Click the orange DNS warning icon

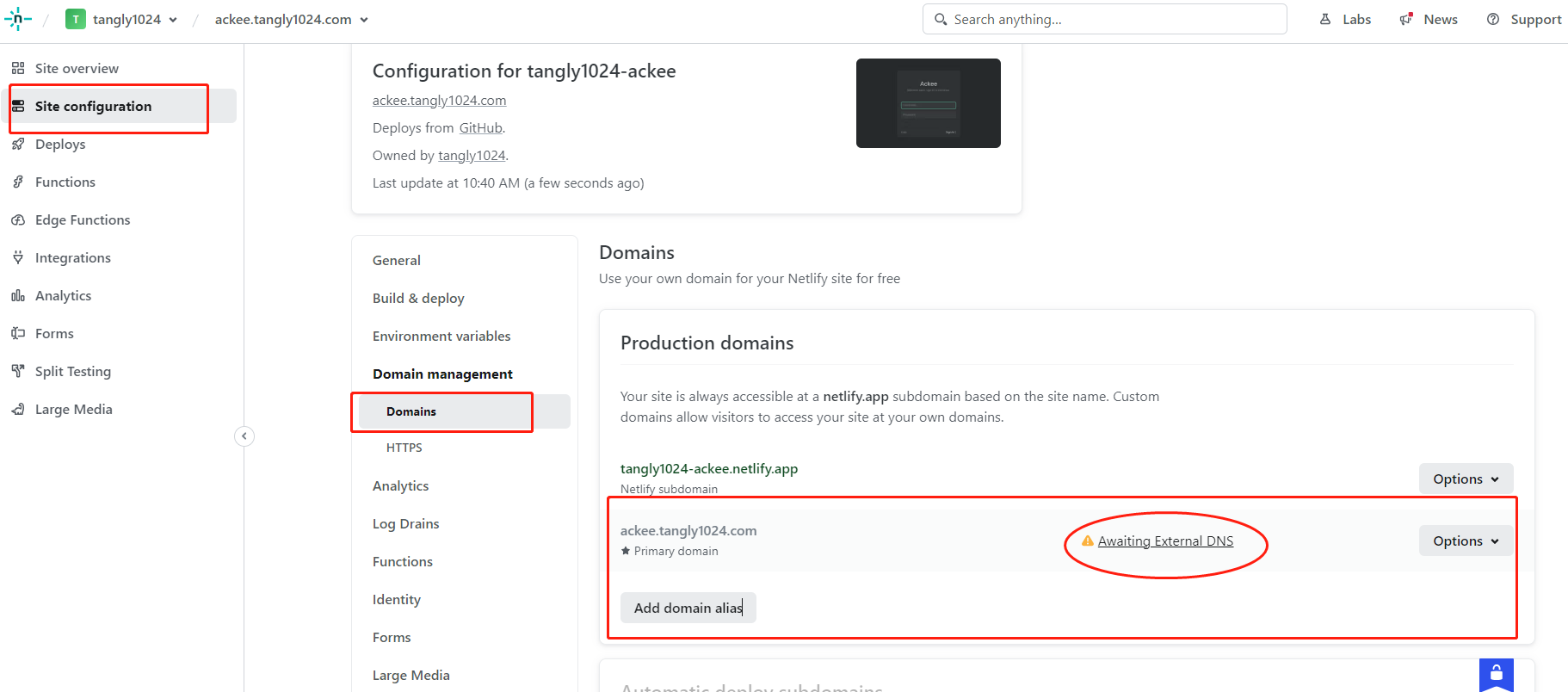click(x=1088, y=541)
